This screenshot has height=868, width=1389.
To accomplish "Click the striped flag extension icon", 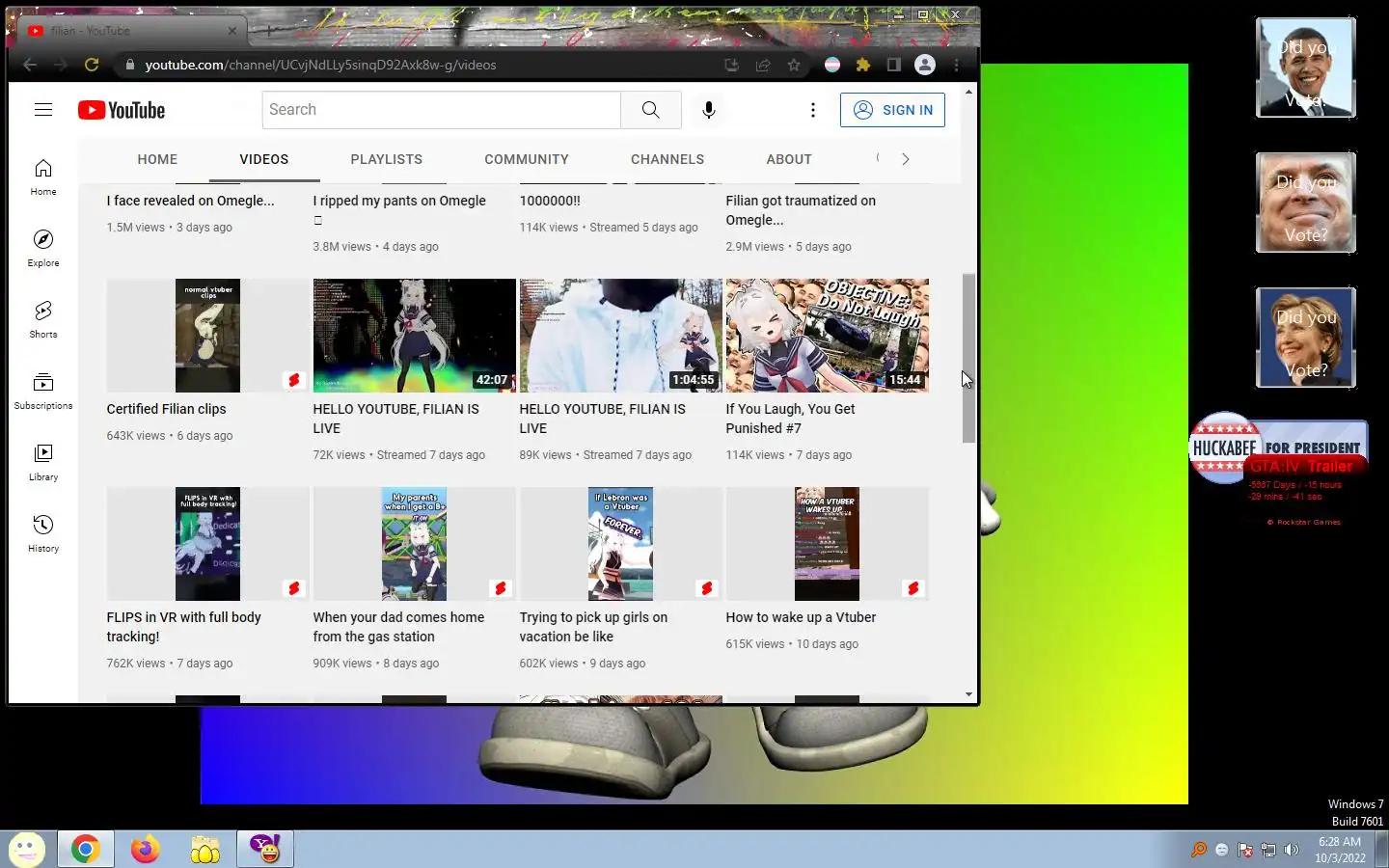I will click(832, 65).
